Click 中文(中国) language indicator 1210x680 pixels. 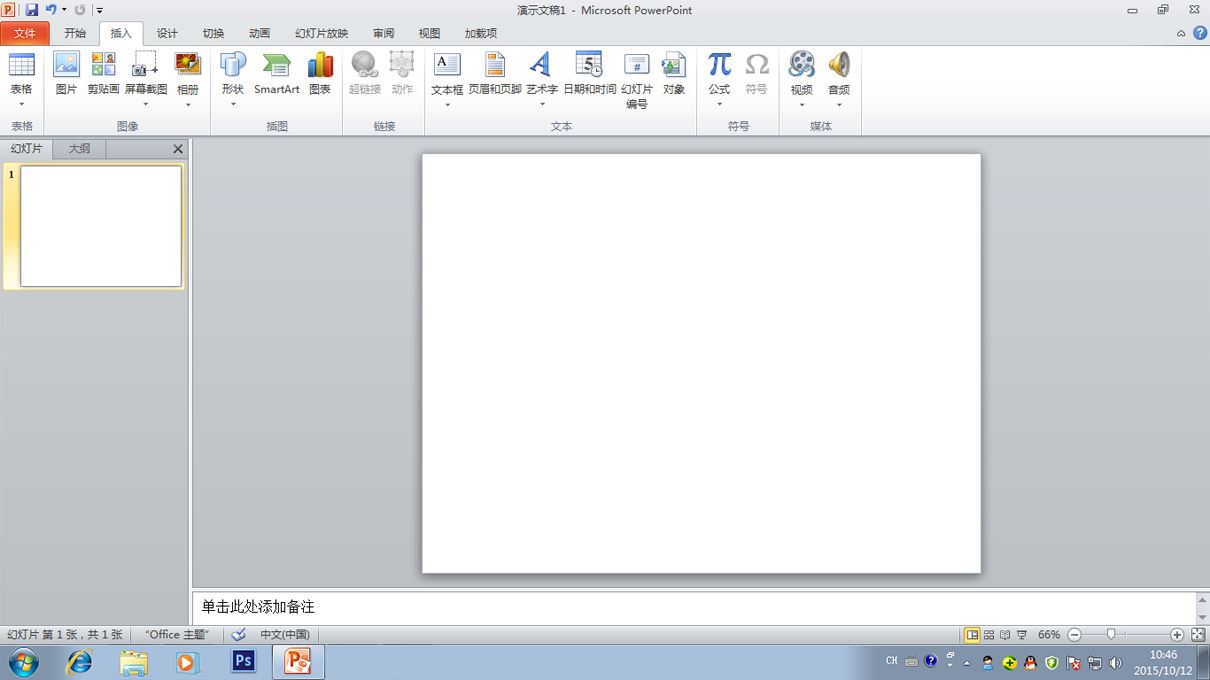pyautogui.click(x=285, y=635)
